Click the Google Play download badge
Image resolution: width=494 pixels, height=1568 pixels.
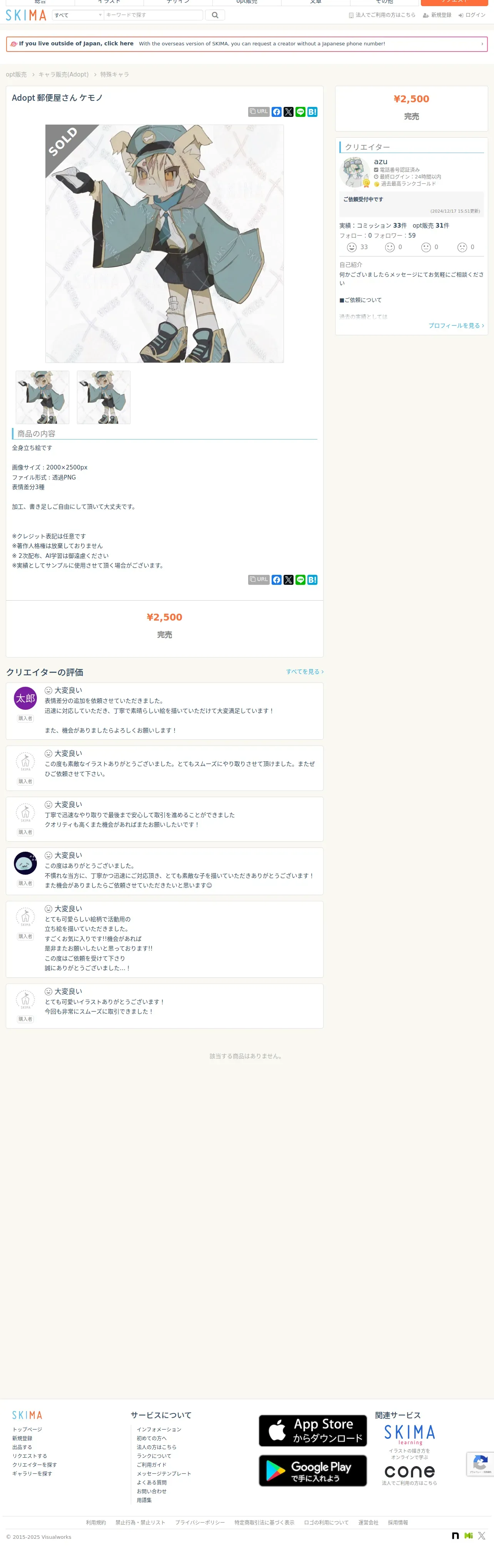pos(313,1471)
